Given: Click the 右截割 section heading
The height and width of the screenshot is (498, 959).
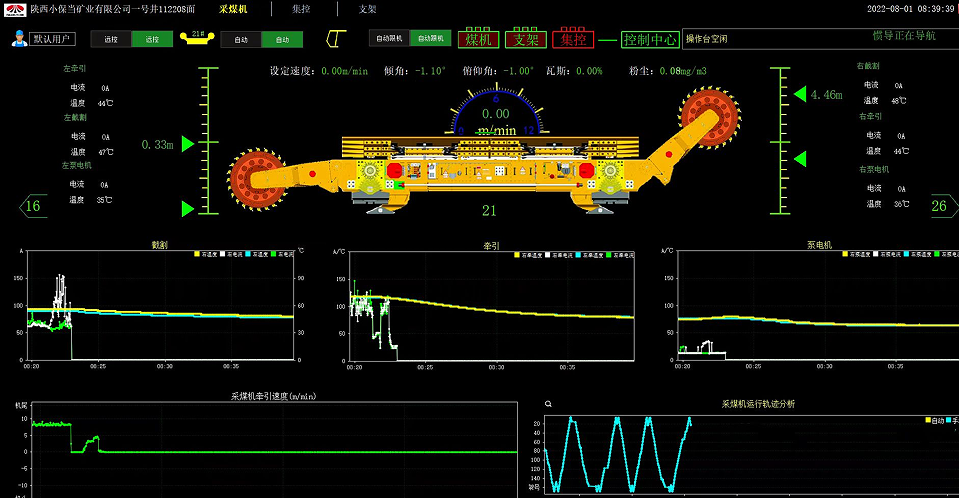Looking at the screenshot, I should click(x=868, y=65).
